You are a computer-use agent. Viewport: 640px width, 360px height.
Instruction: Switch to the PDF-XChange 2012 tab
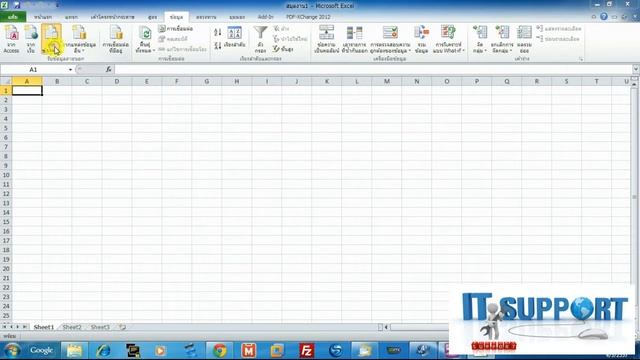tap(308, 17)
